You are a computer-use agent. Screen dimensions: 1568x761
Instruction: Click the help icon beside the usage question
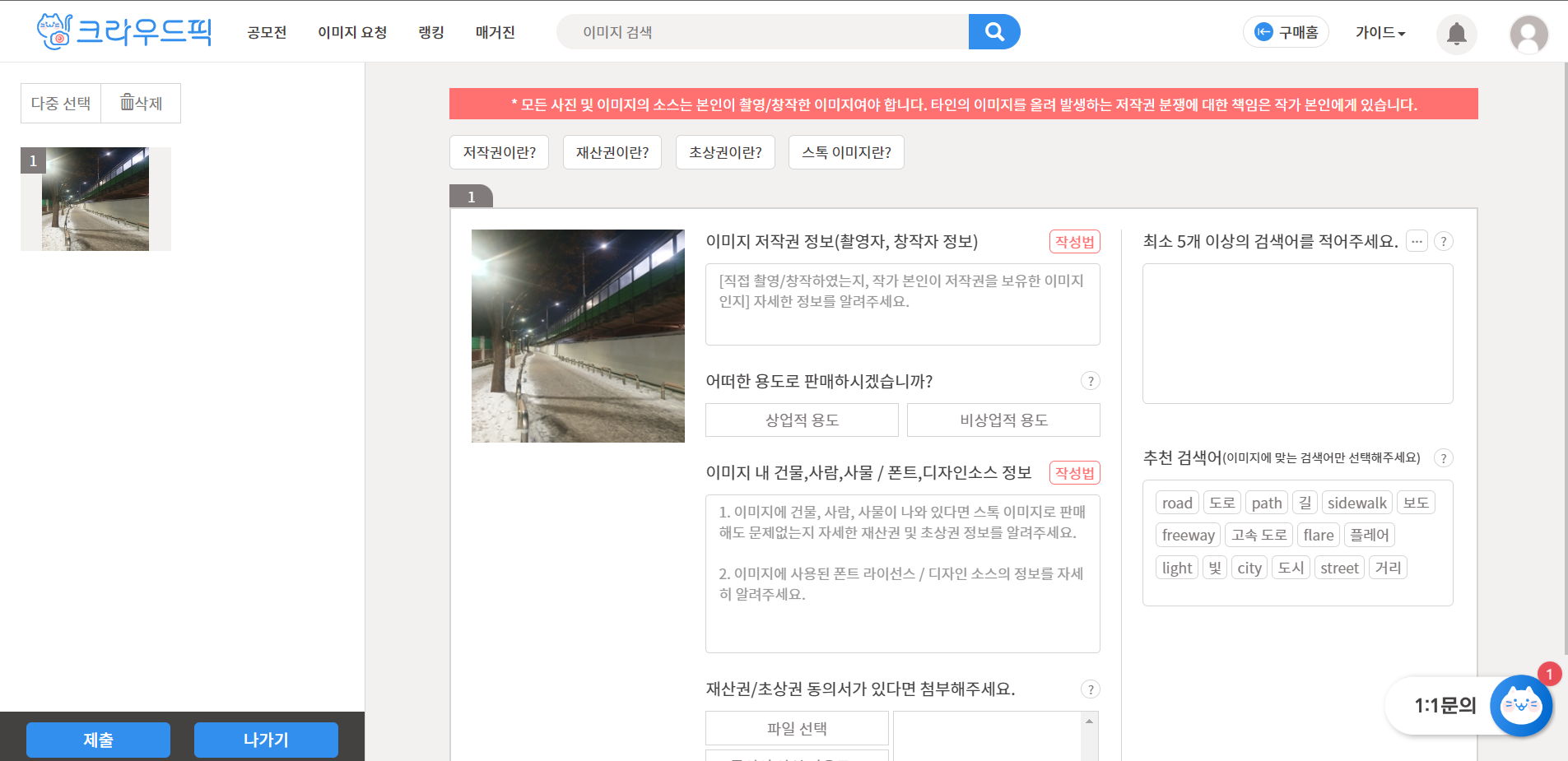(x=1091, y=380)
